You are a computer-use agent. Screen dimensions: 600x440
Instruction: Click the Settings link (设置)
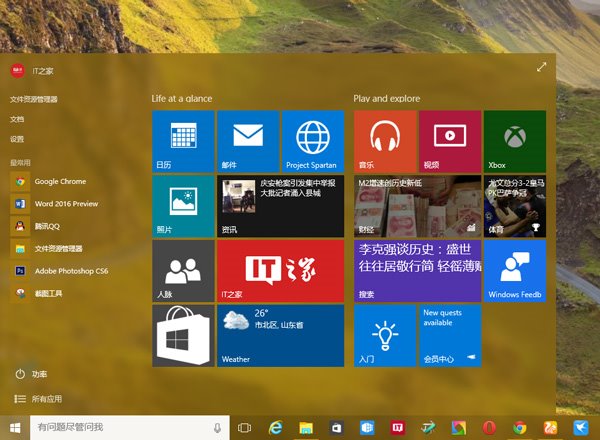17,139
